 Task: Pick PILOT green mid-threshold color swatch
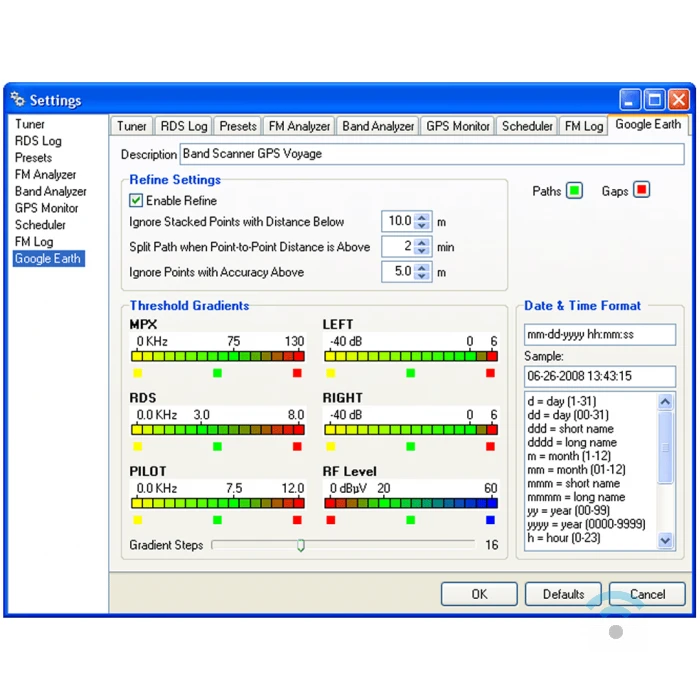(217, 520)
